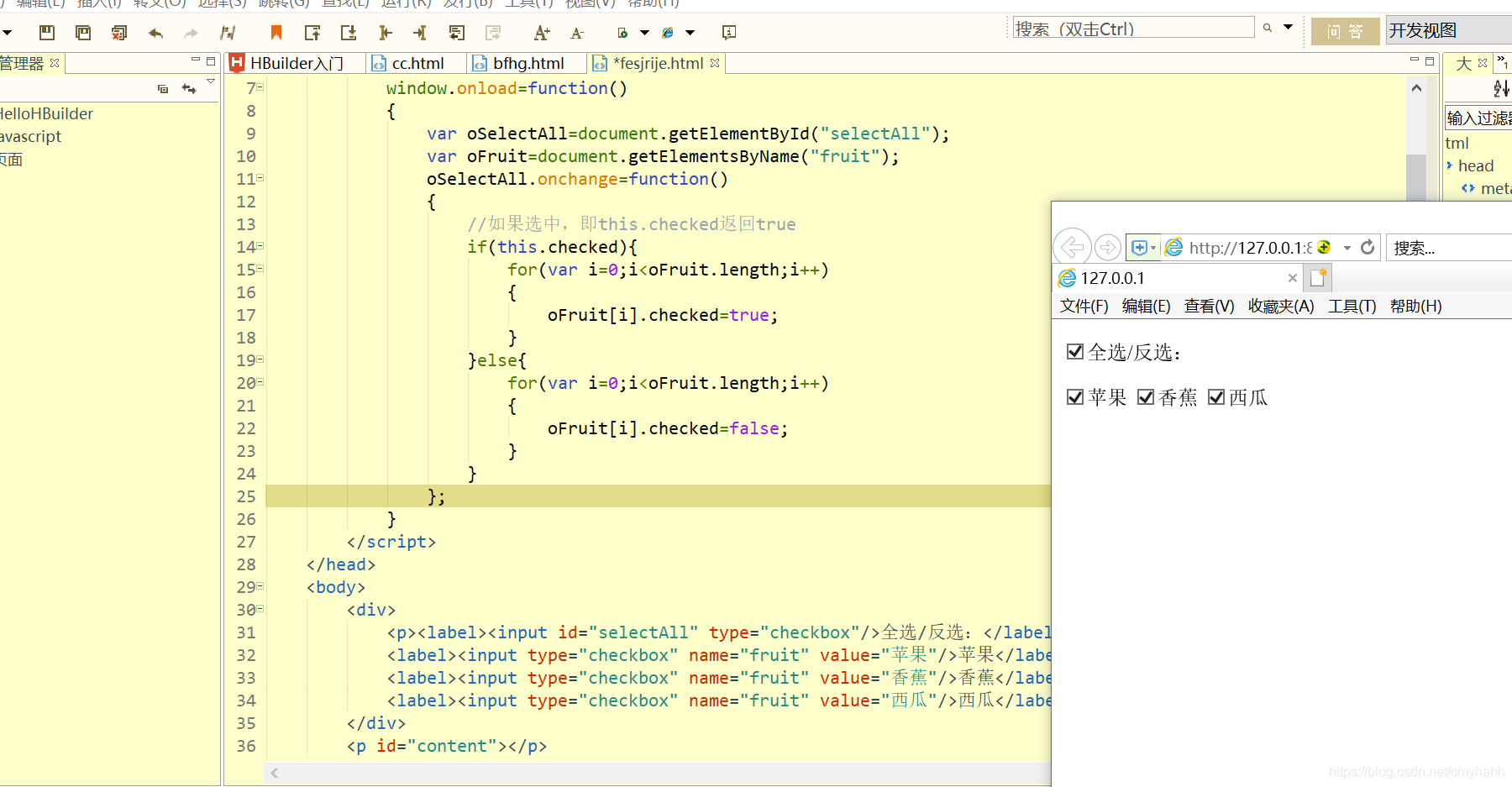The image size is (1512, 787).
Task: Expand the head node in outline panel
Action: point(1450,165)
